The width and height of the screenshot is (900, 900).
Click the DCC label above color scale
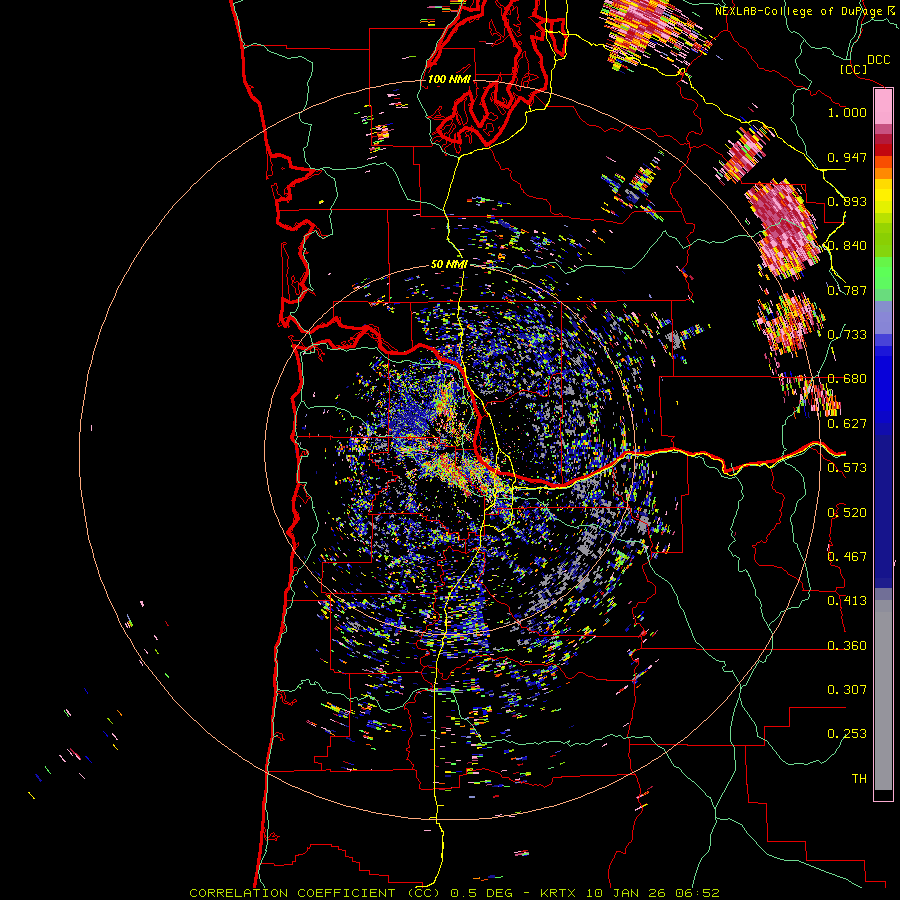[878, 60]
